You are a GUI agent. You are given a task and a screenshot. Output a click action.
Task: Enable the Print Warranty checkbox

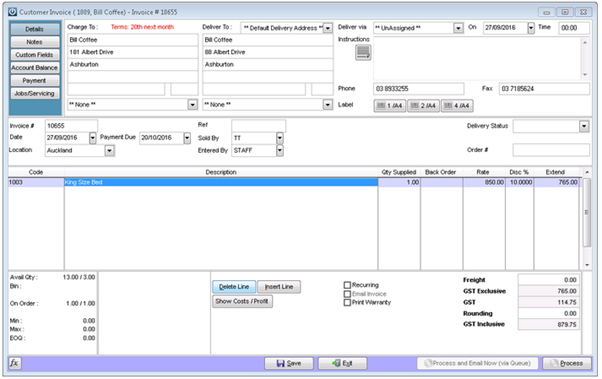click(x=347, y=303)
